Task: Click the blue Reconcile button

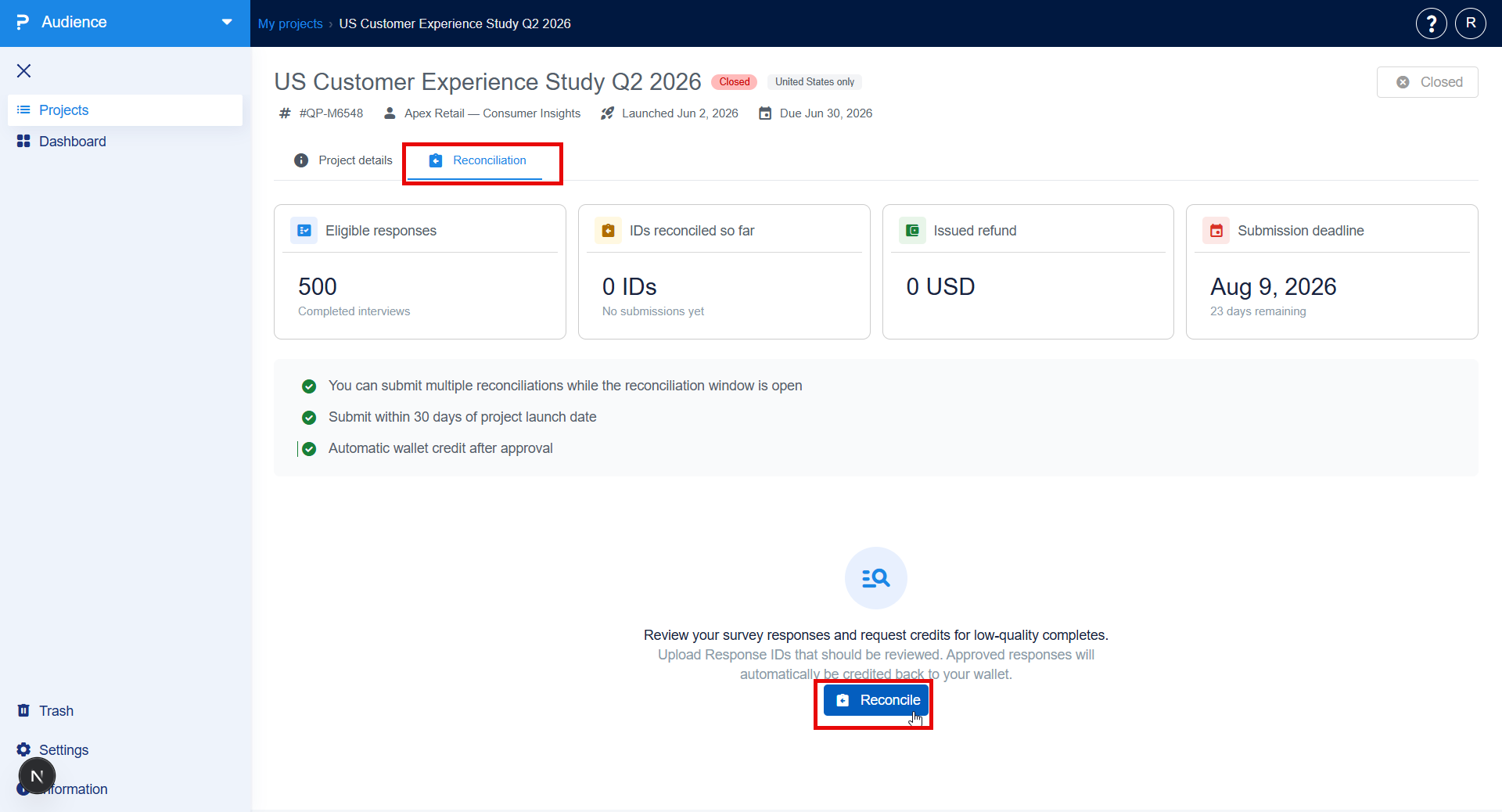Action: point(876,700)
